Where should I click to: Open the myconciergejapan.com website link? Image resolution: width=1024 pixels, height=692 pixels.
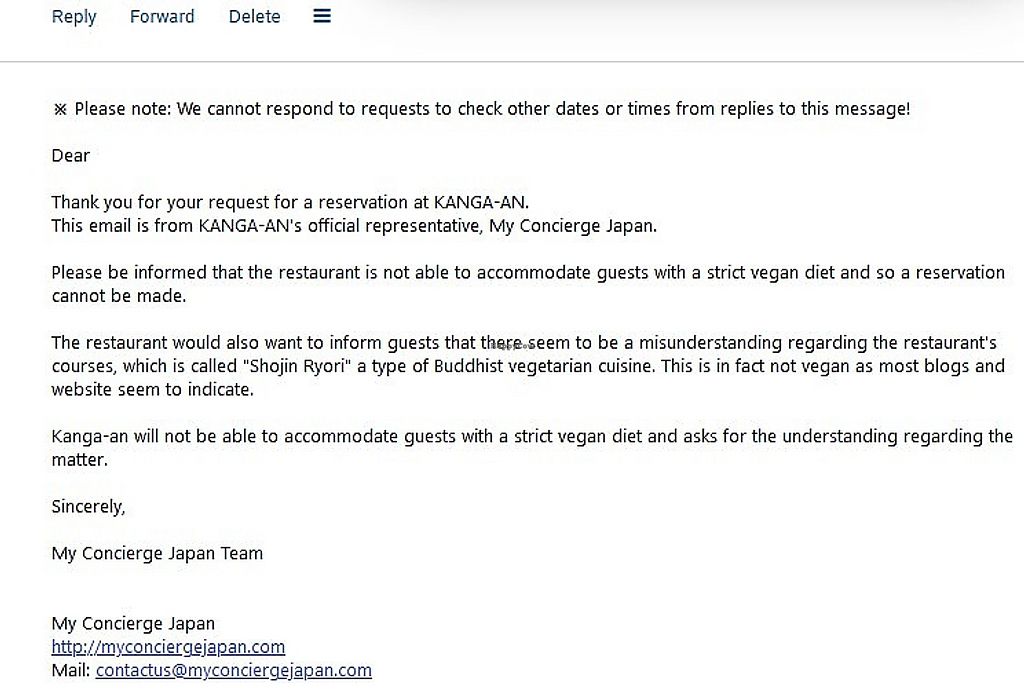coord(168,647)
